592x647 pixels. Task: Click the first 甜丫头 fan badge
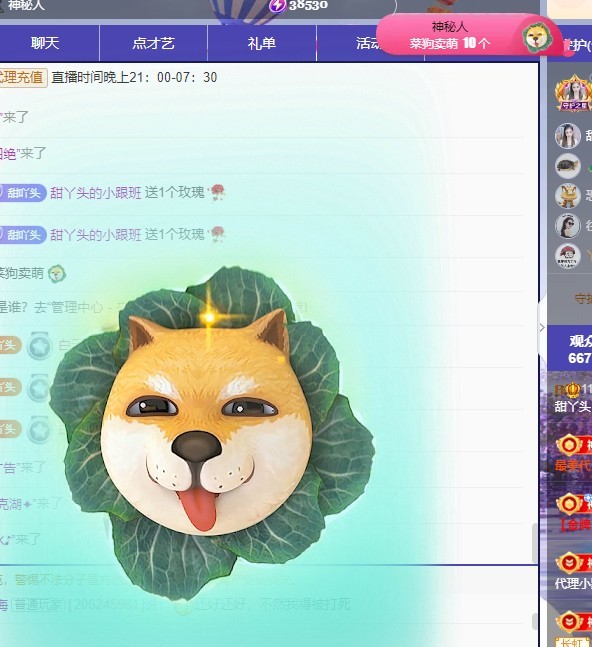tap(23, 193)
